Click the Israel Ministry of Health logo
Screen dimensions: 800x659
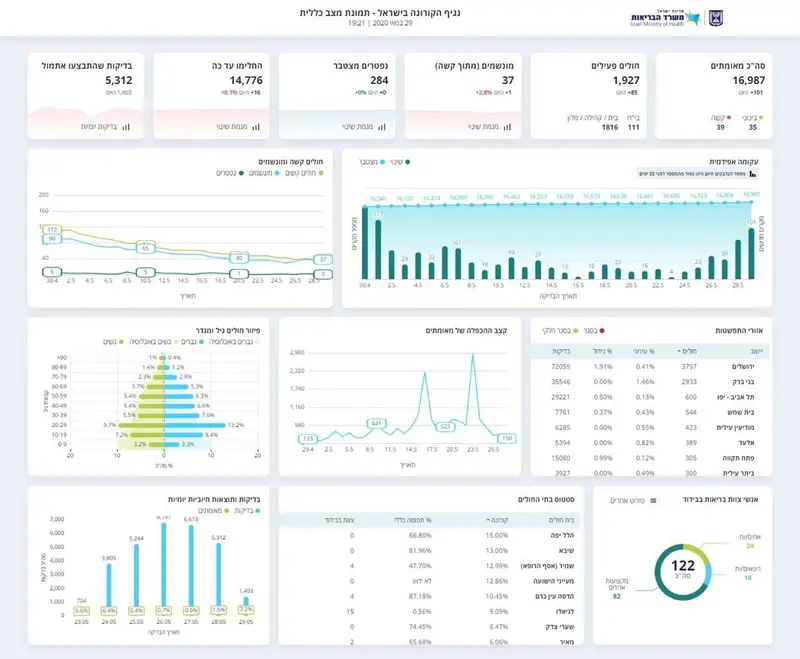[x=665, y=18]
